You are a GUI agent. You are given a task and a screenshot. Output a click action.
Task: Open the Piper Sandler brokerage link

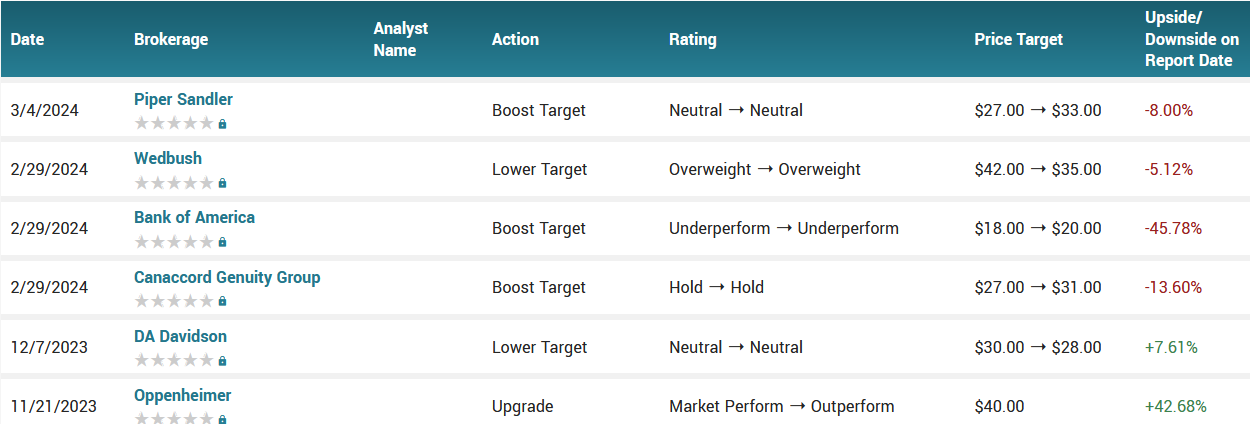tap(183, 99)
